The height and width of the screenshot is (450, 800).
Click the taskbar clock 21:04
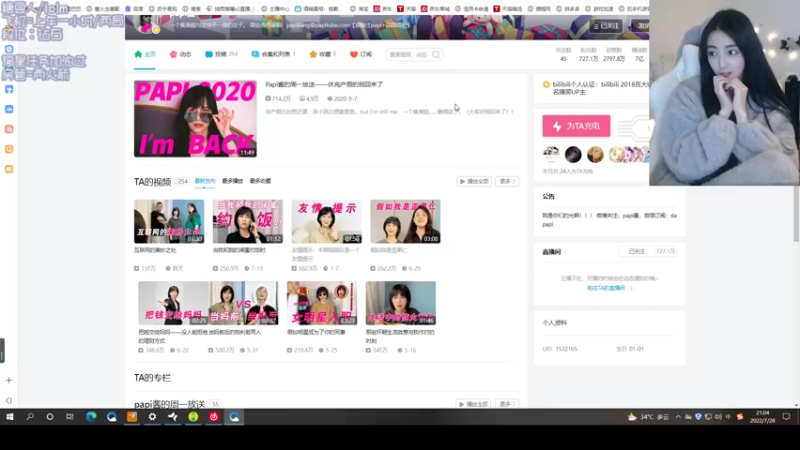pyautogui.click(x=762, y=417)
